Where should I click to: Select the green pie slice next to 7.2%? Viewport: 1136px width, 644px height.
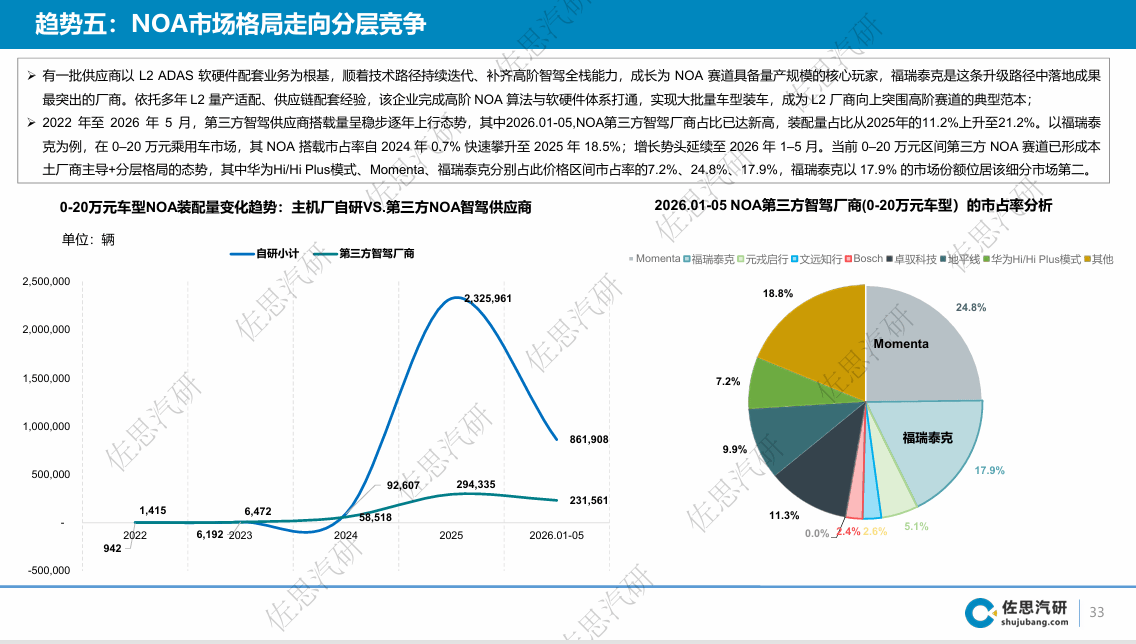click(x=786, y=384)
